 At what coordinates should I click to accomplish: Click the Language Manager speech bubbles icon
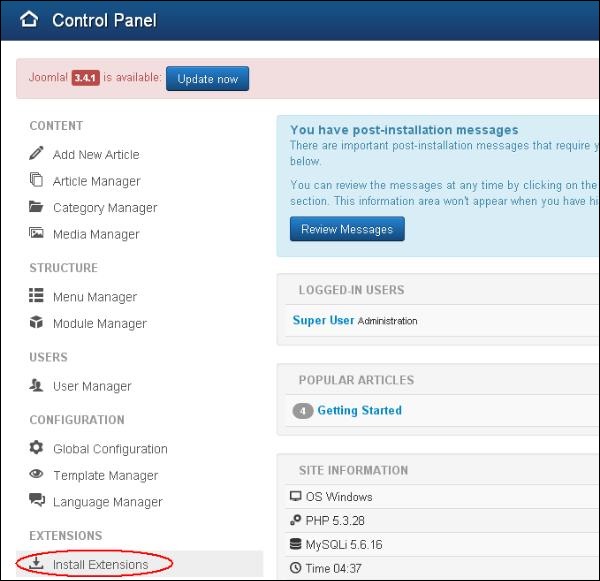coord(37,501)
